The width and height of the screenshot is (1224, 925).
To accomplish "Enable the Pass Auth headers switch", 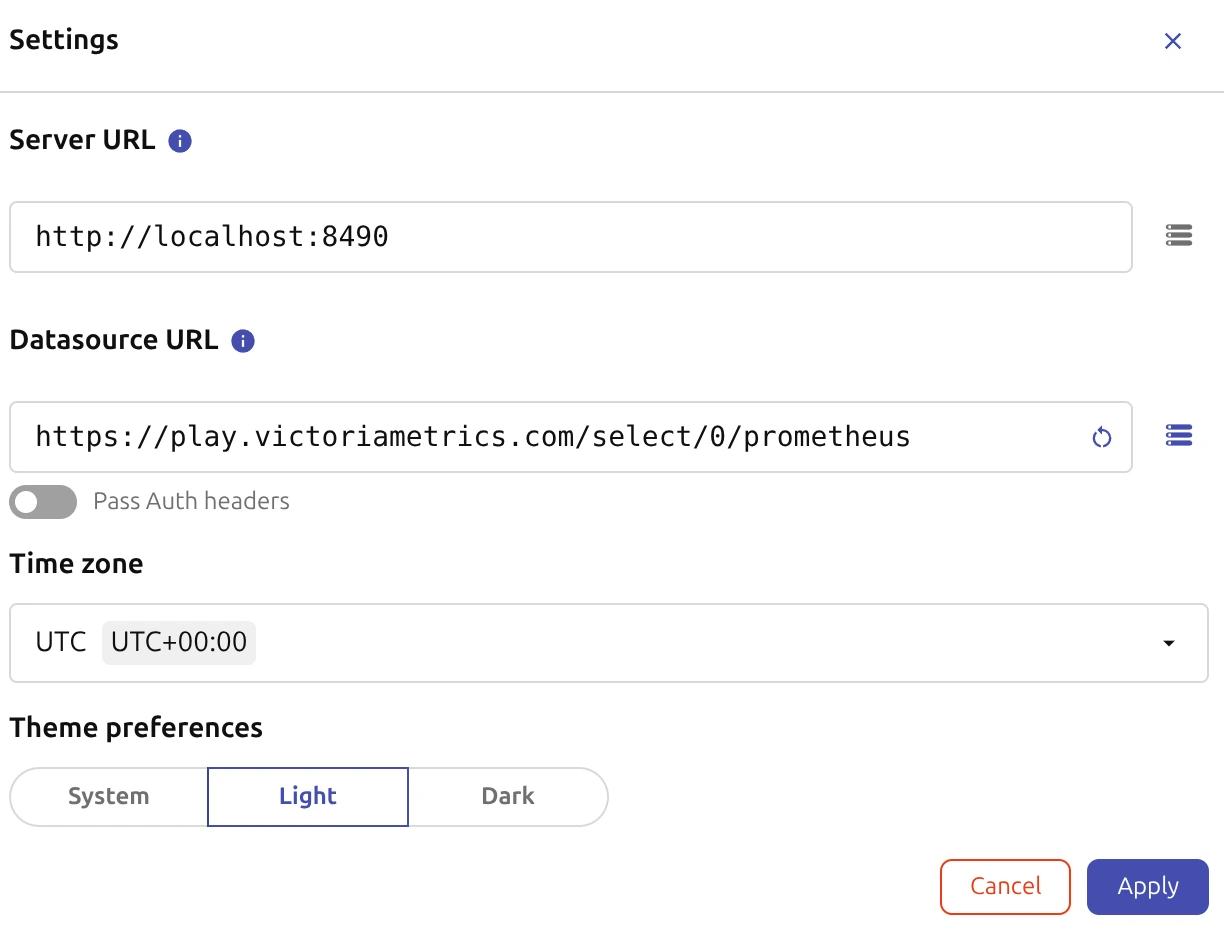I will (43, 502).
